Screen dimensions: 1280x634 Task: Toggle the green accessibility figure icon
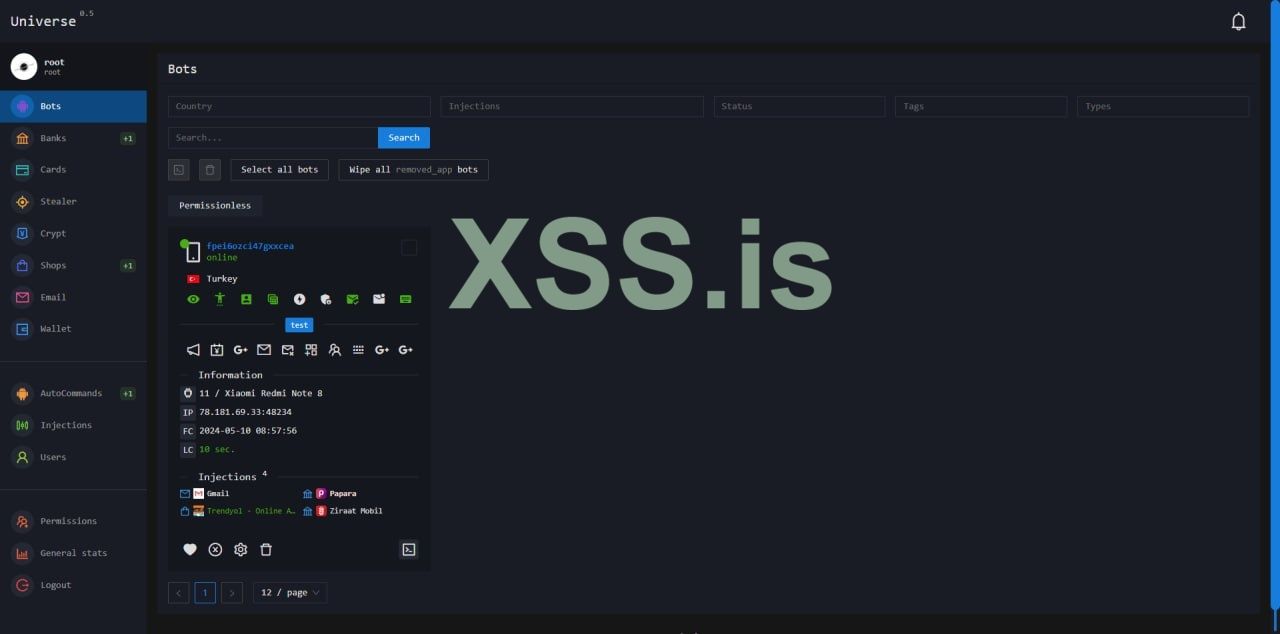click(220, 299)
